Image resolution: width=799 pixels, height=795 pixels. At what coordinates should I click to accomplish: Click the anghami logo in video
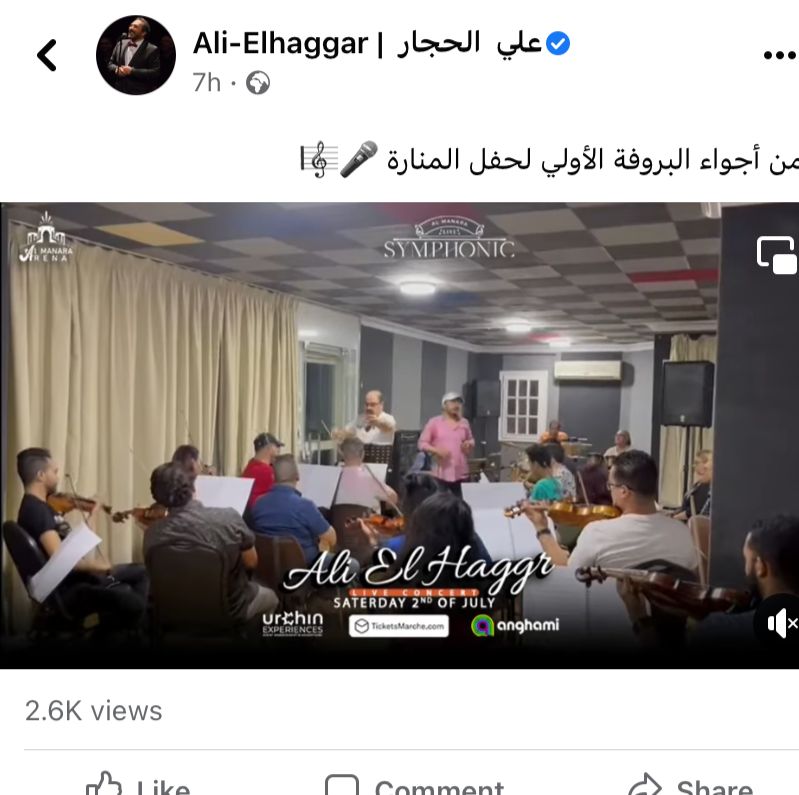coord(515,625)
